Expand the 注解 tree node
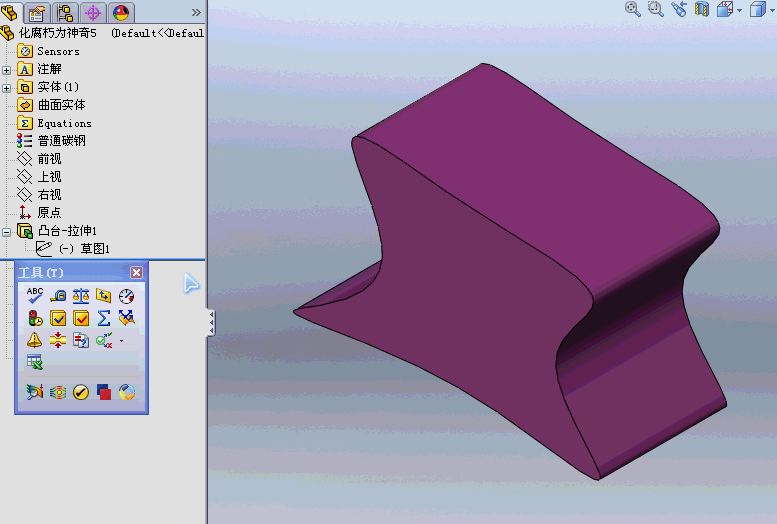Image resolution: width=777 pixels, height=524 pixels. pyautogui.click(x=6, y=70)
